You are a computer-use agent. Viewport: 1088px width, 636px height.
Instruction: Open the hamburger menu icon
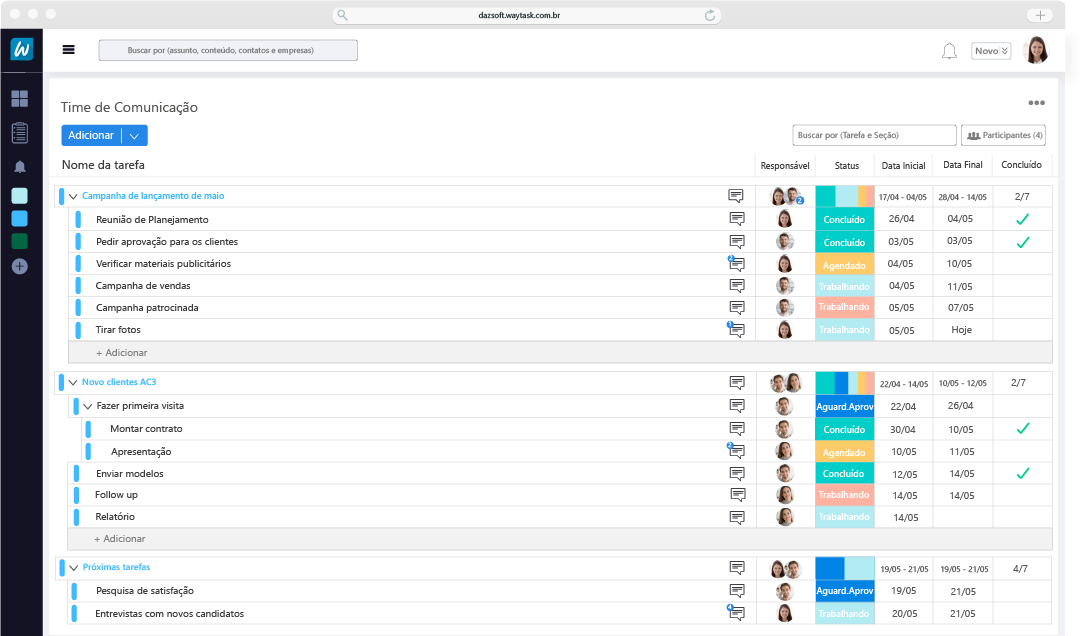(x=69, y=49)
